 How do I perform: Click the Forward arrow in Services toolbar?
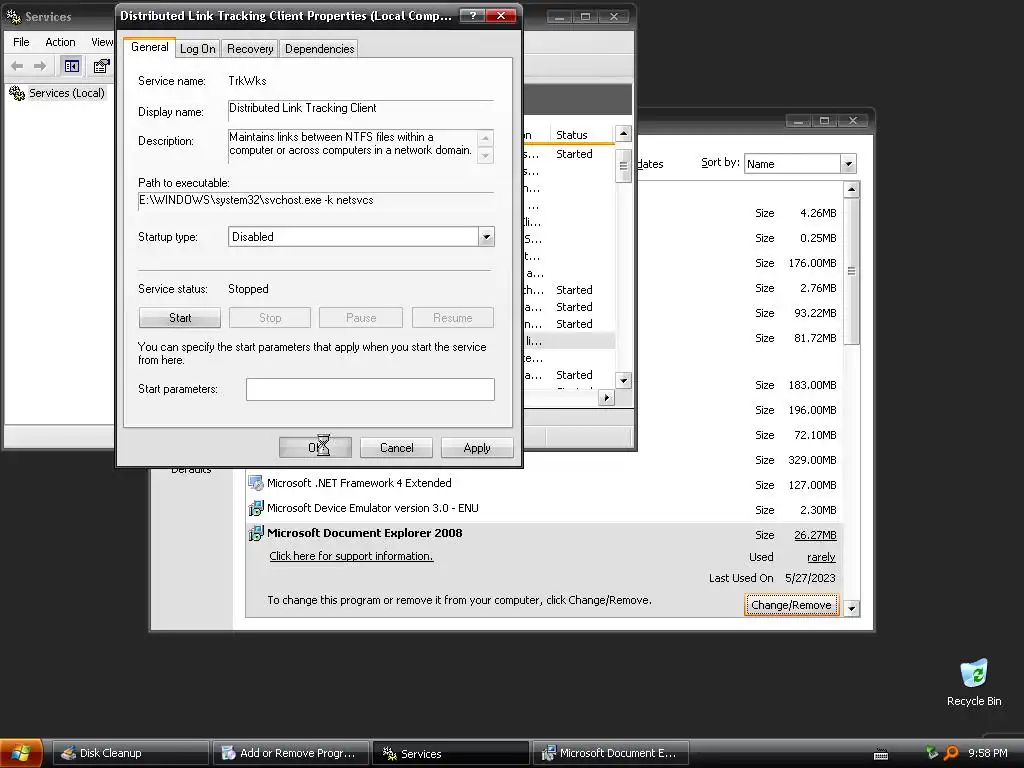[40, 66]
